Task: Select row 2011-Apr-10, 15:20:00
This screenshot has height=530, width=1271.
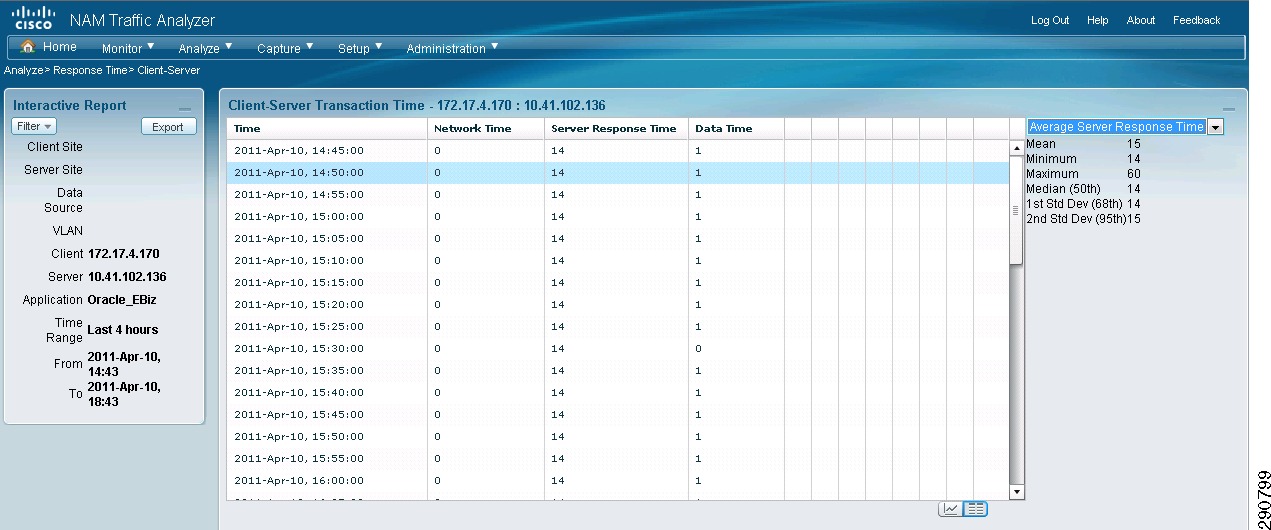Action: pos(618,304)
